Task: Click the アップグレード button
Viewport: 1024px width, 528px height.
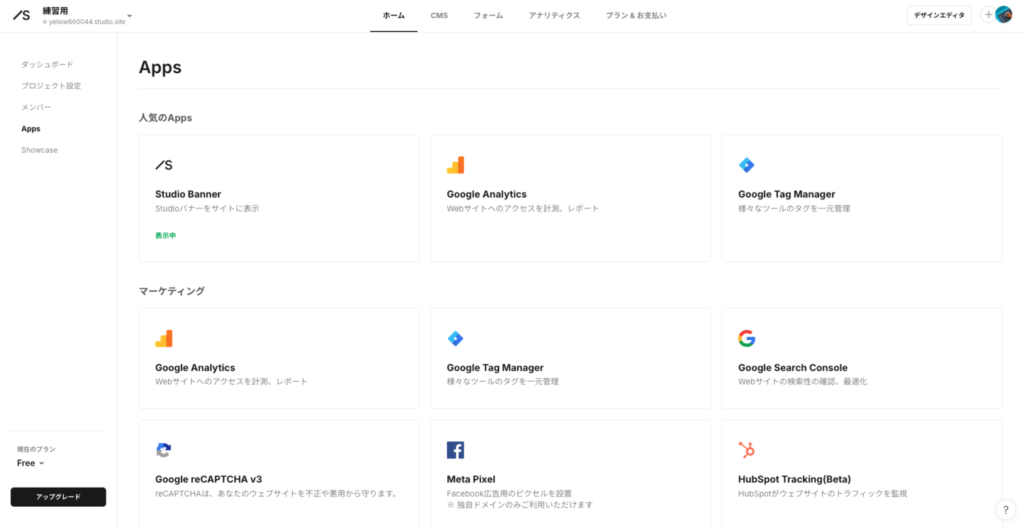Action: pyautogui.click(x=58, y=497)
